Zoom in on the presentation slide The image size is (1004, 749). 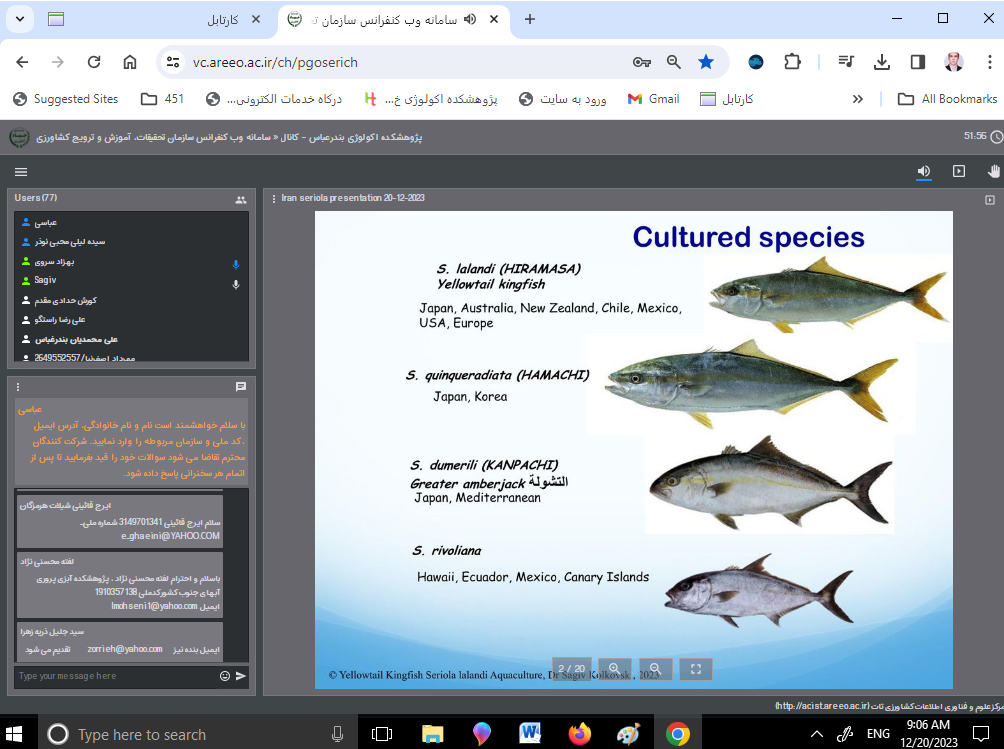click(614, 668)
